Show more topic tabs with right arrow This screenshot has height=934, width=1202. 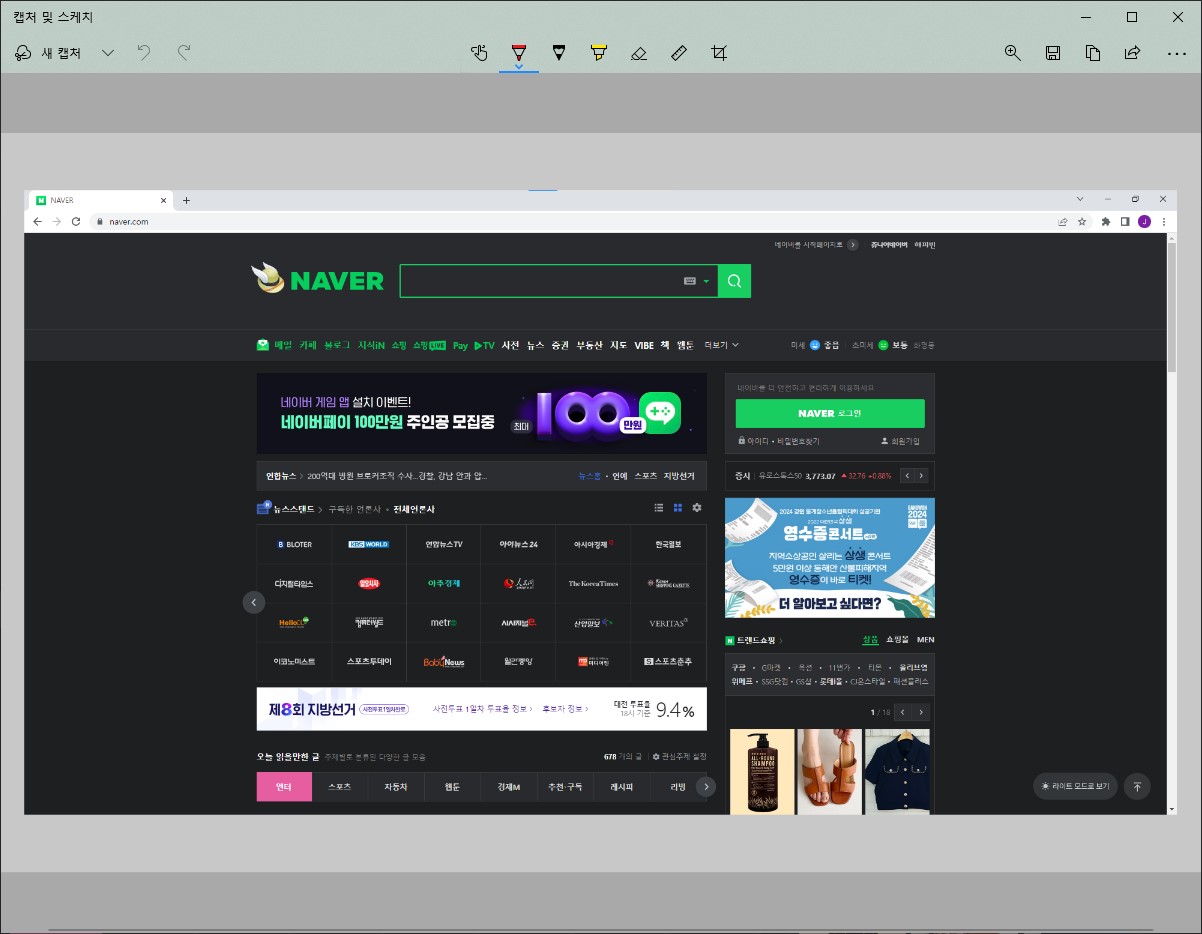click(706, 787)
